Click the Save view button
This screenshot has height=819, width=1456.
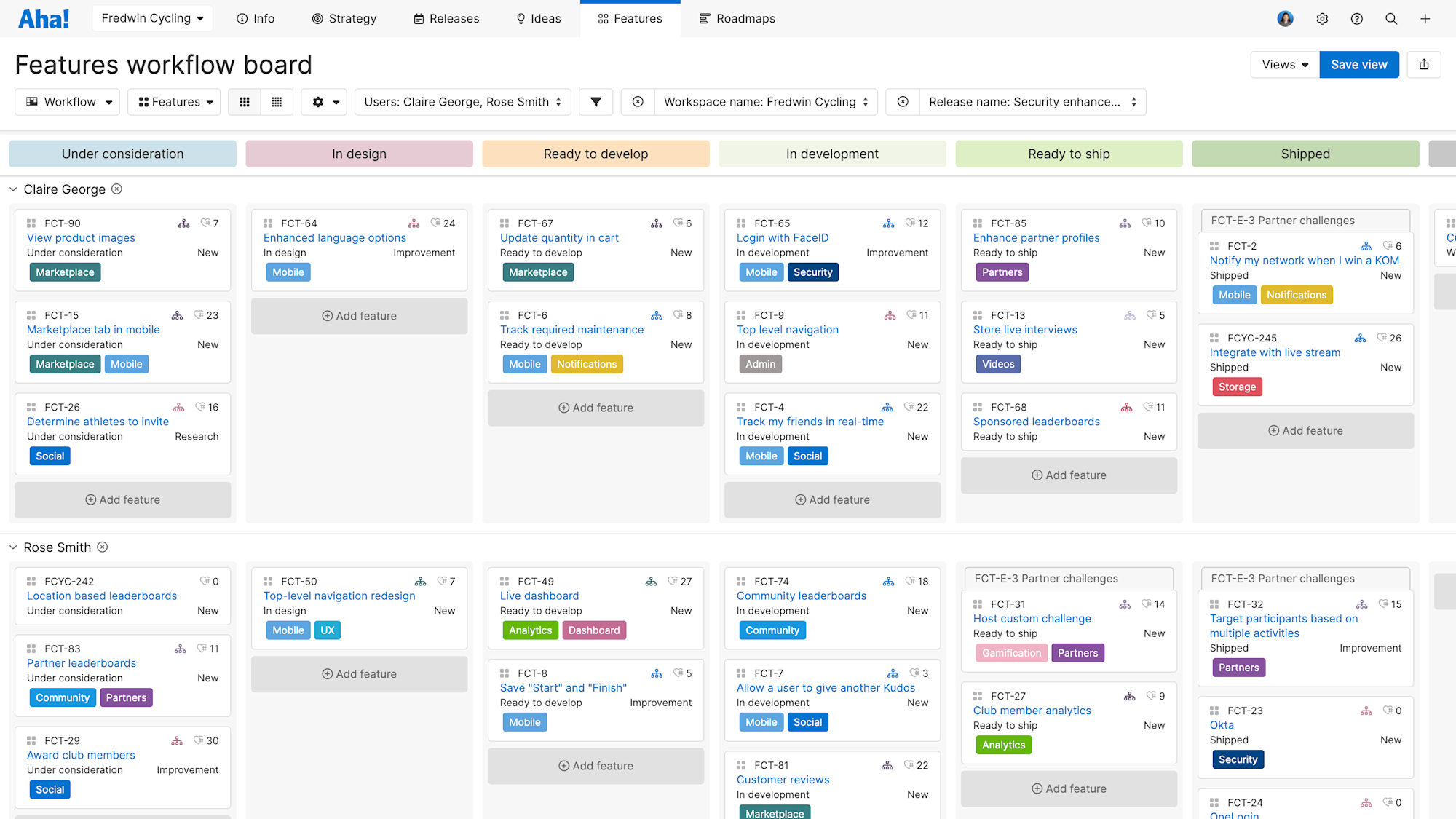pyautogui.click(x=1358, y=64)
